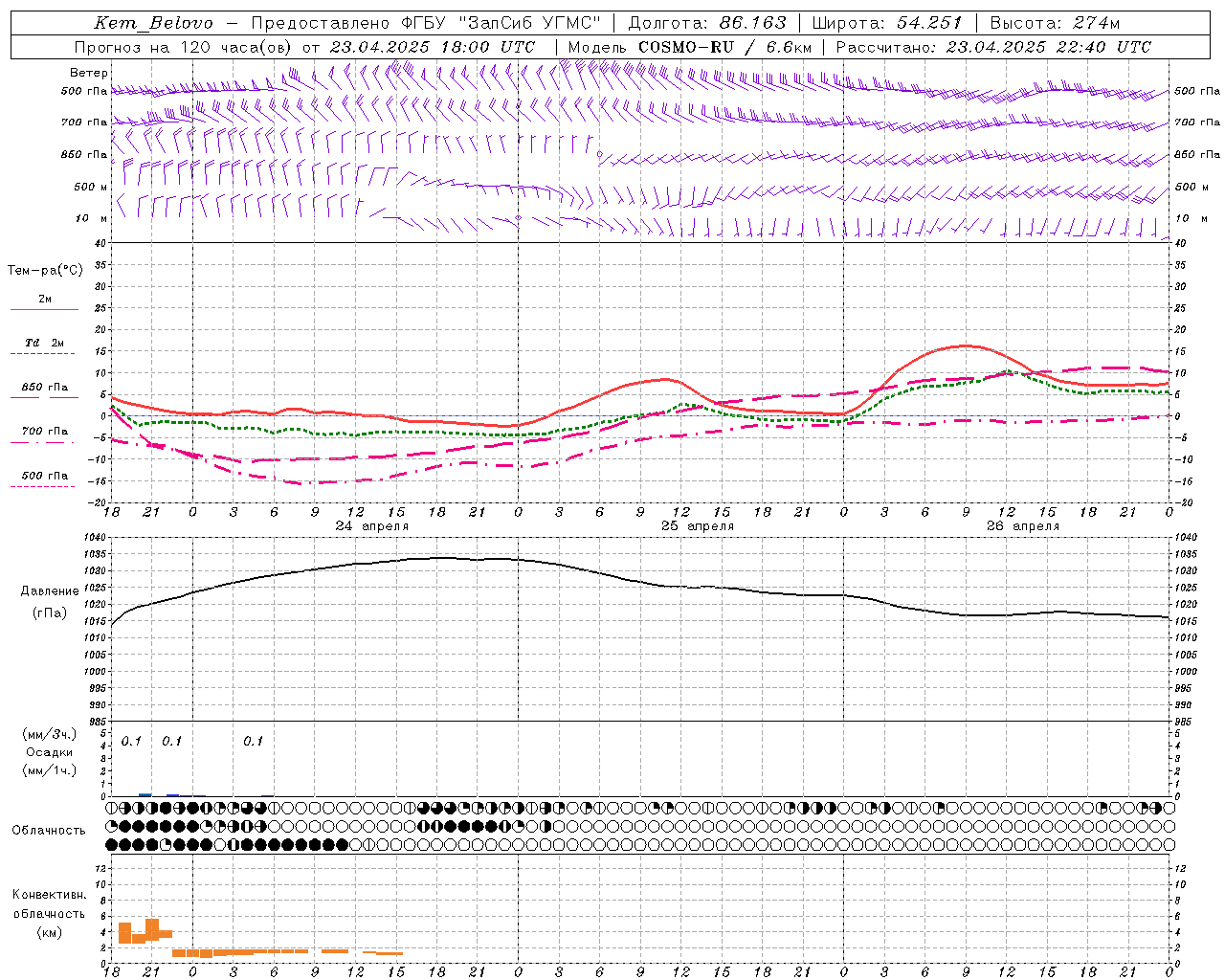Viewport: 1225px width, 980px height.
Task: Select the Облачность cloudiness row label
Action: tap(49, 830)
